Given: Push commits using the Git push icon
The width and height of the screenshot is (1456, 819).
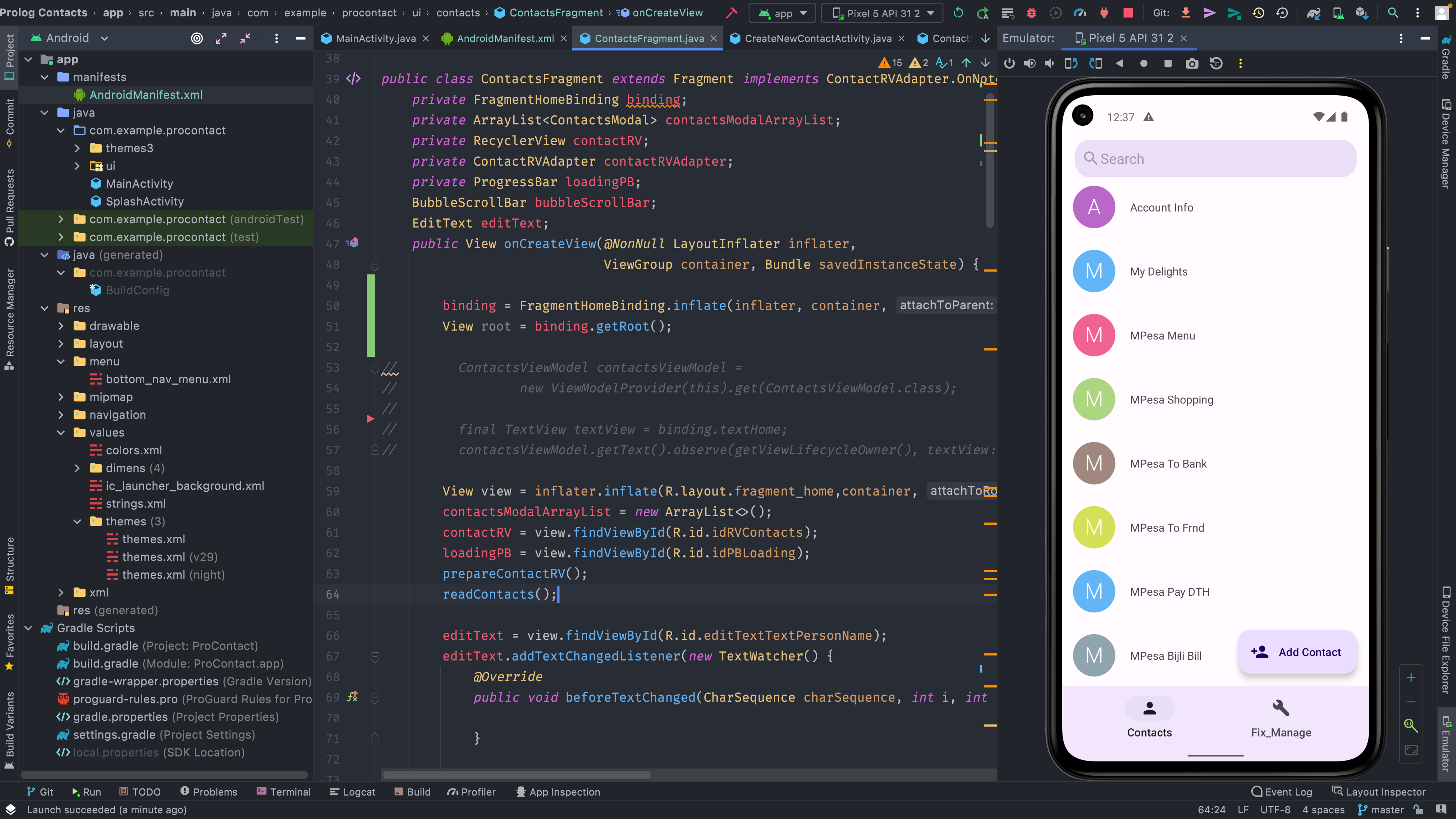Looking at the screenshot, I should [x=1210, y=12].
